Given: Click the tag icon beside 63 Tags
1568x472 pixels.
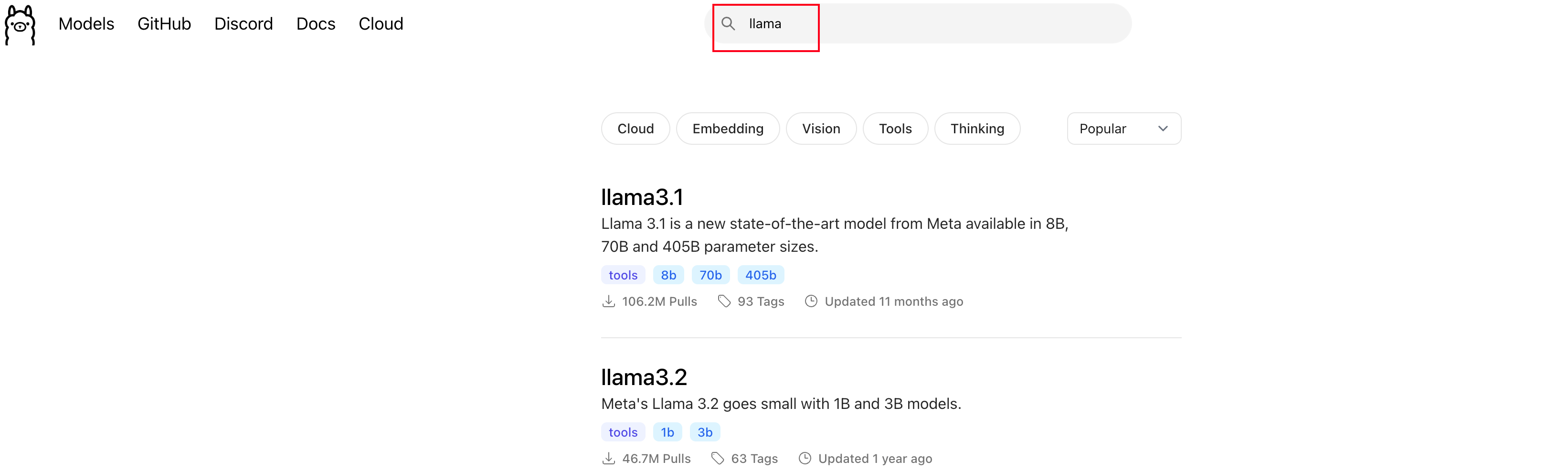Looking at the screenshot, I should click(718, 459).
